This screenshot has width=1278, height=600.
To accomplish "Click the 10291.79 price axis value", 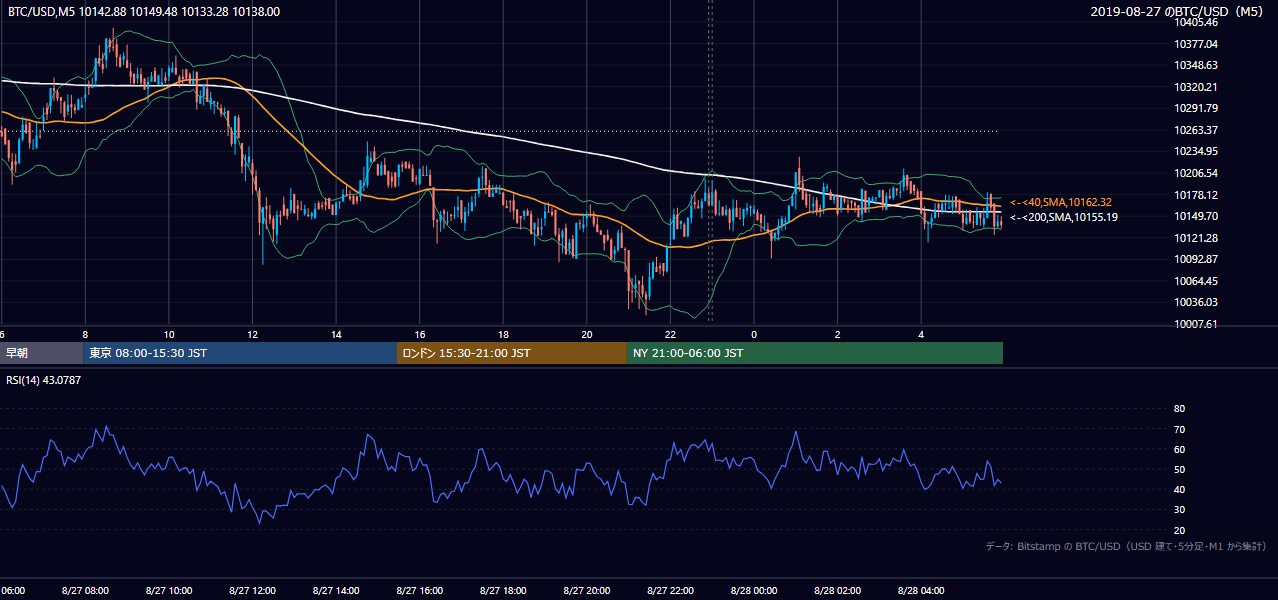I will (1195, 108).
